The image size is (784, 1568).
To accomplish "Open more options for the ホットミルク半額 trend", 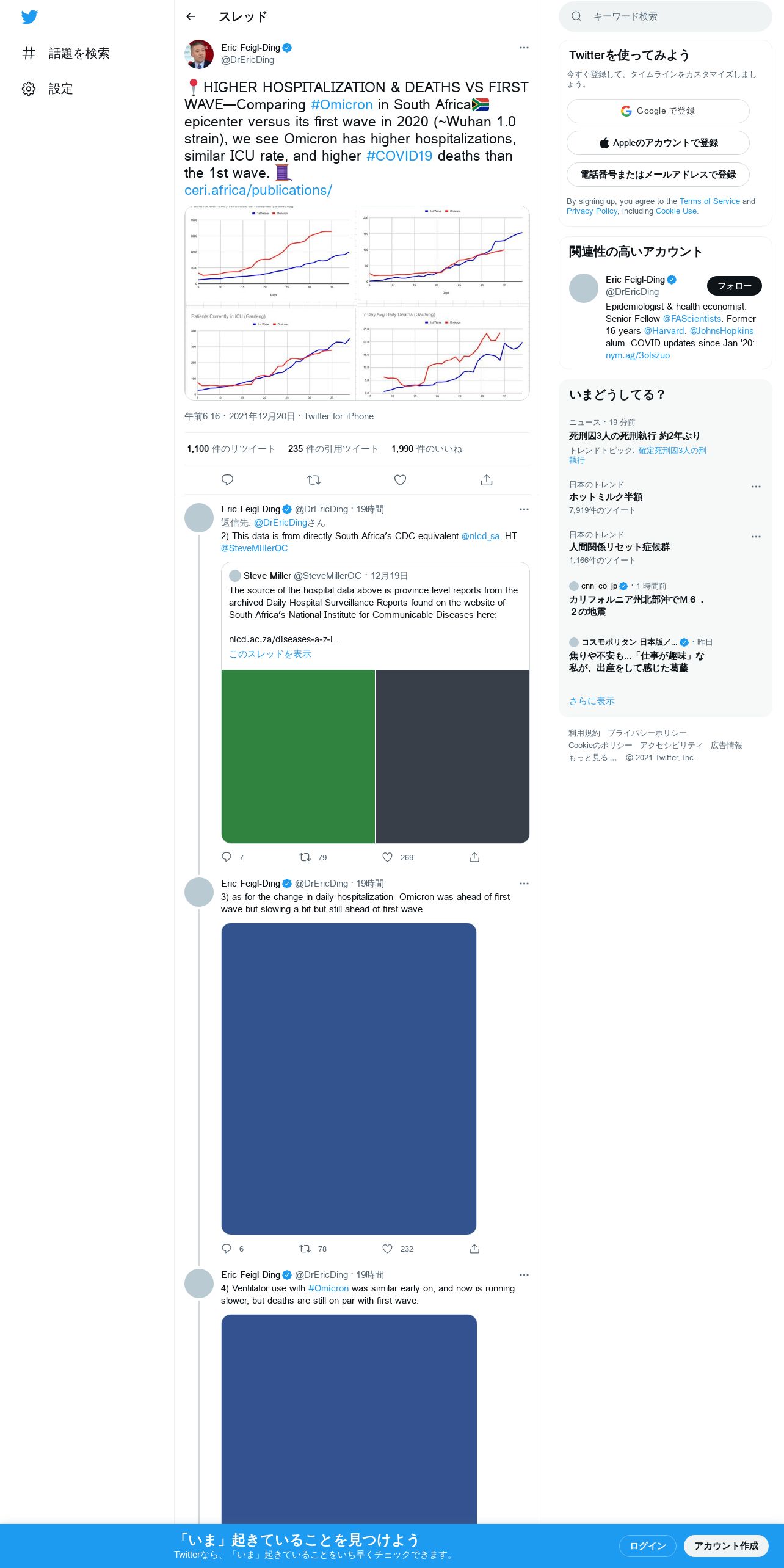I will (x=756, y=487).
